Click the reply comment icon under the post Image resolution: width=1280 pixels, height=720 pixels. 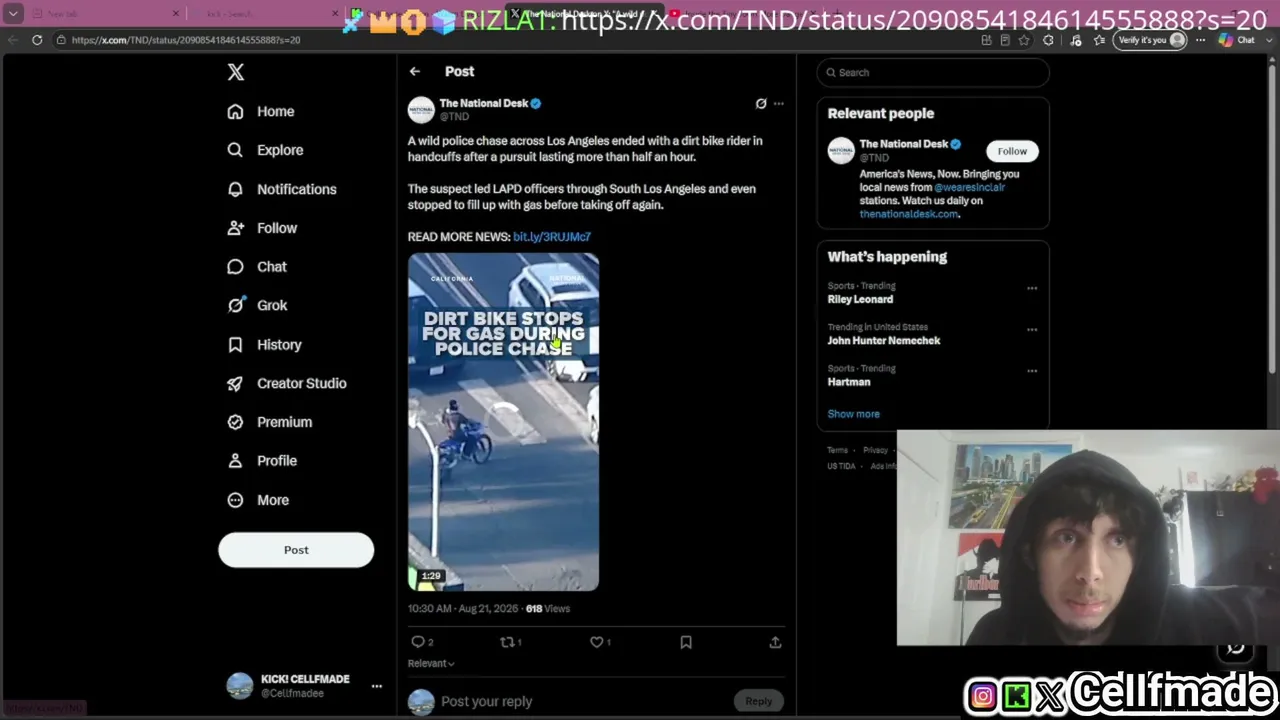click(418, 642)
